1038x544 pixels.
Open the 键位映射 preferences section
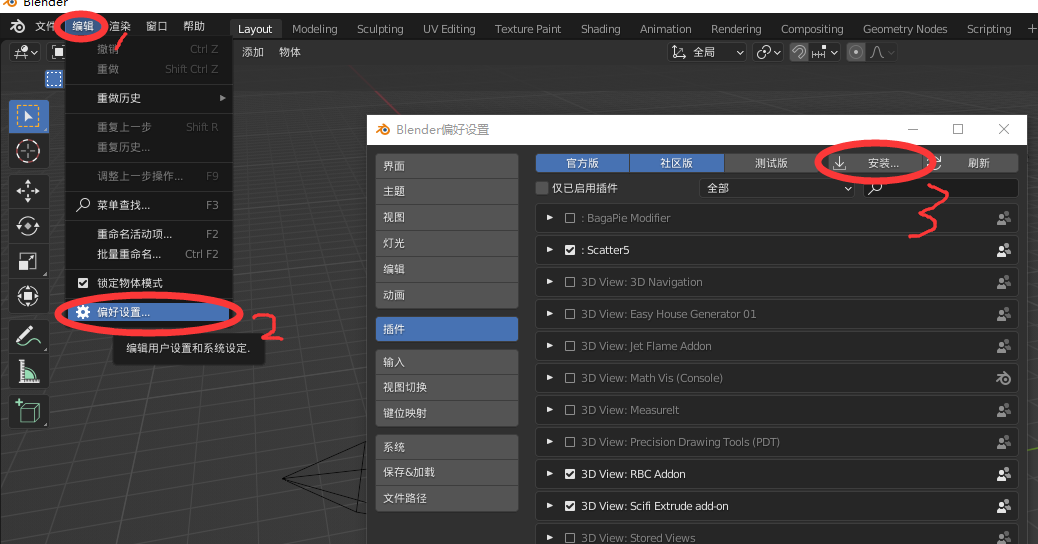447,413
